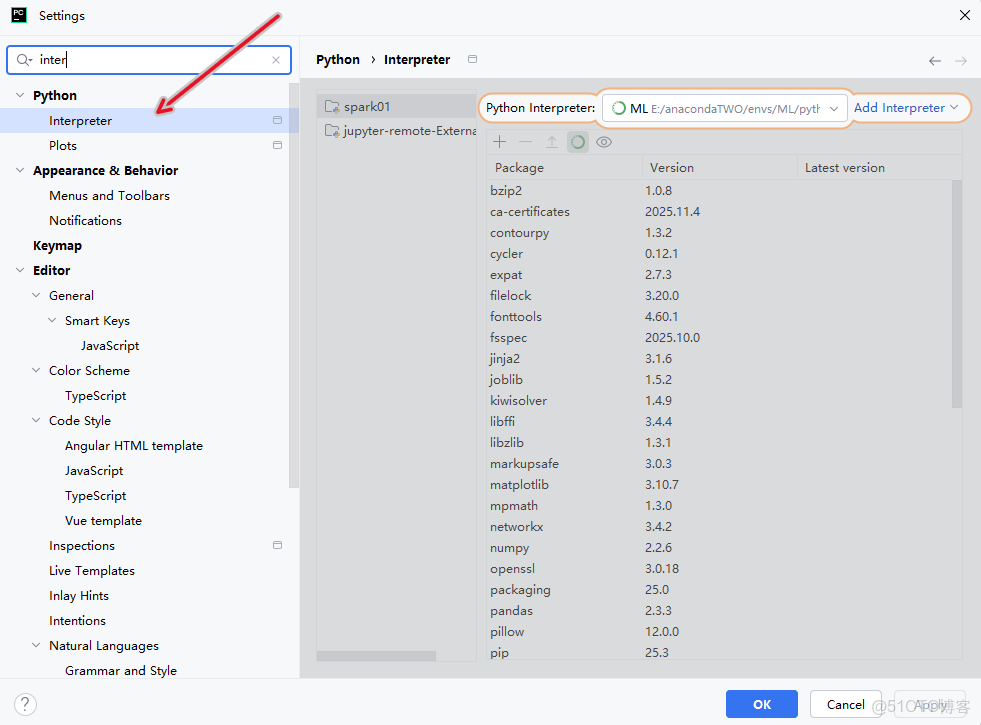Collapse the General subgroup
The height and width of the screenshot is (725, 981).
pos(36,295)
